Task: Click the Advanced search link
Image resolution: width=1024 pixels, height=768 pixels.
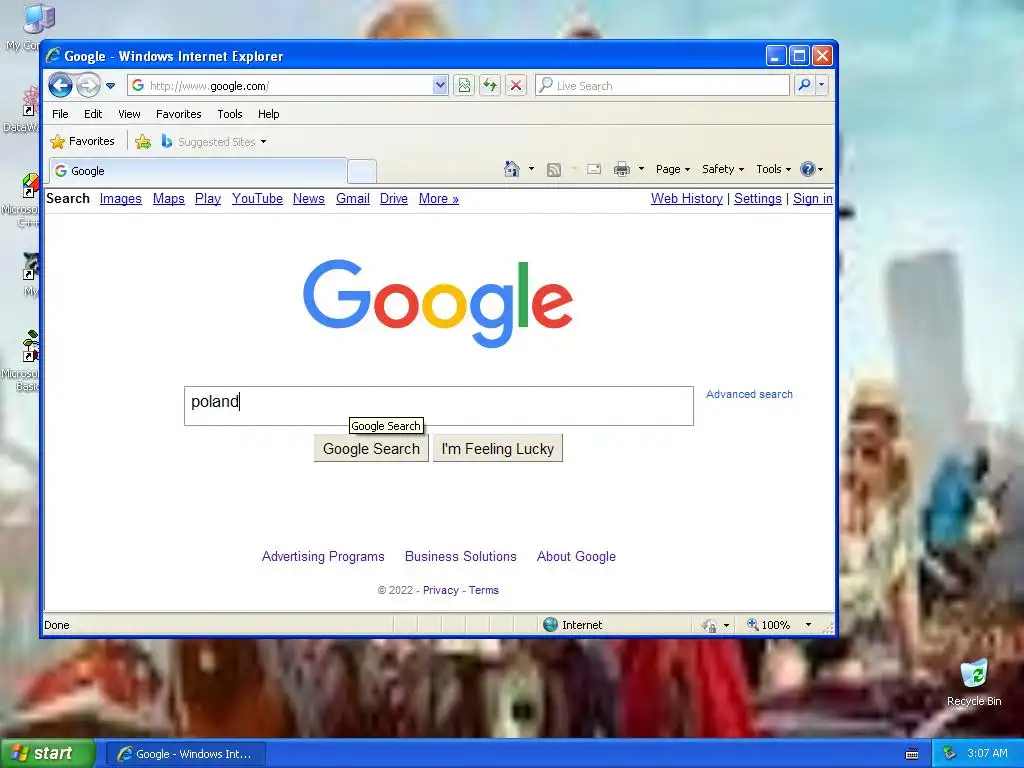Action: [x=749, y=394]
